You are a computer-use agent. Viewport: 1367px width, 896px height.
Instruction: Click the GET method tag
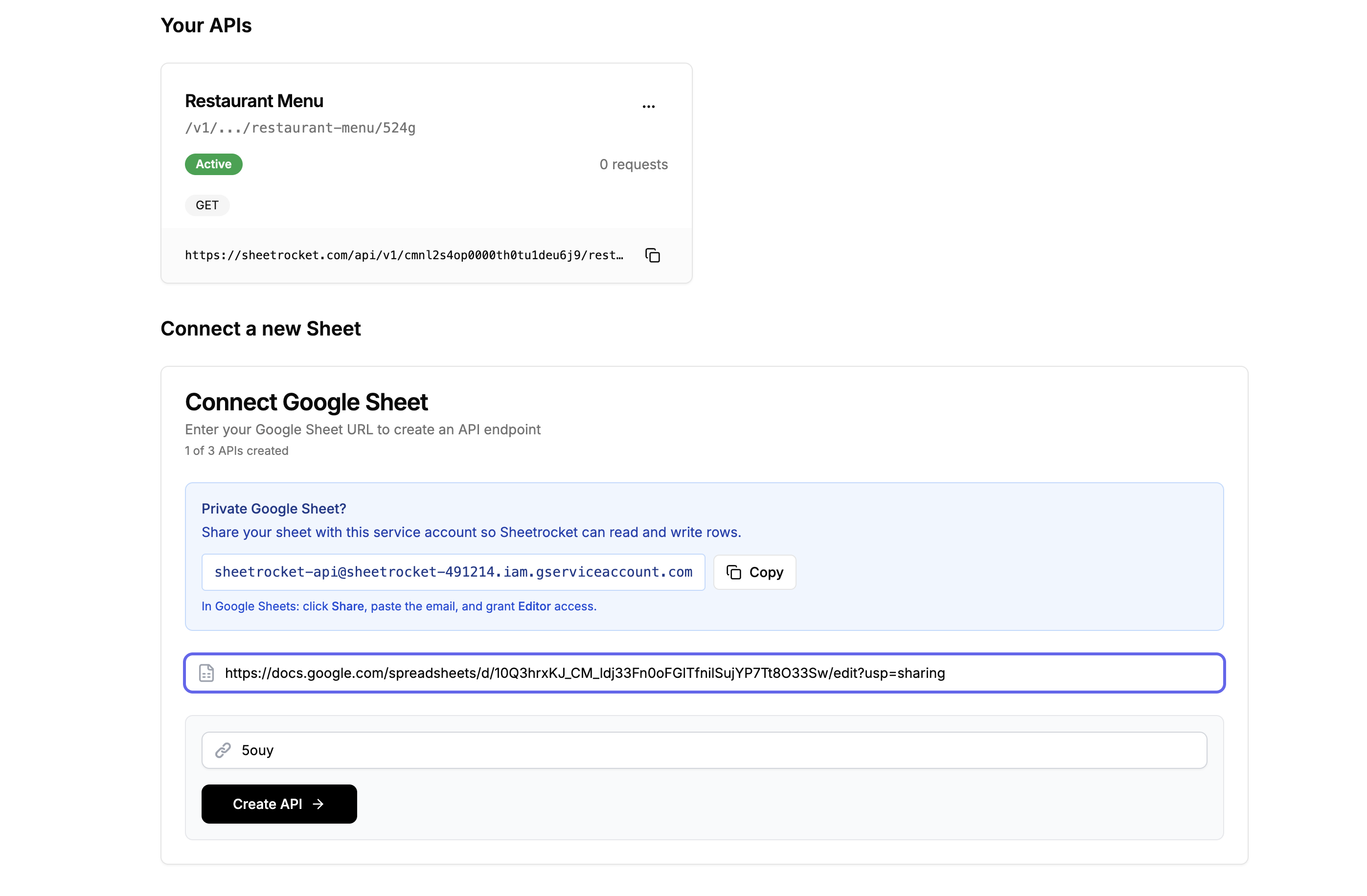207,205
